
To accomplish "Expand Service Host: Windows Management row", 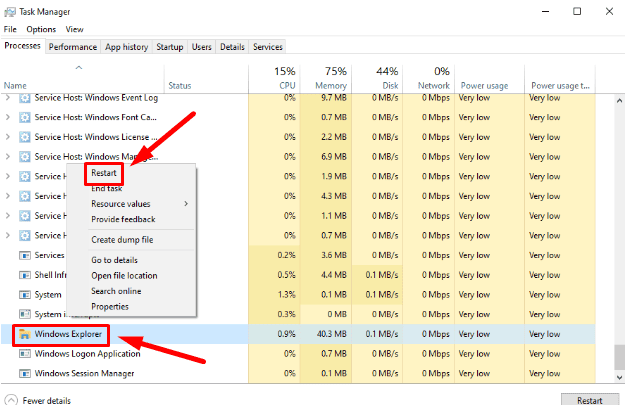I will coord(8,157).
